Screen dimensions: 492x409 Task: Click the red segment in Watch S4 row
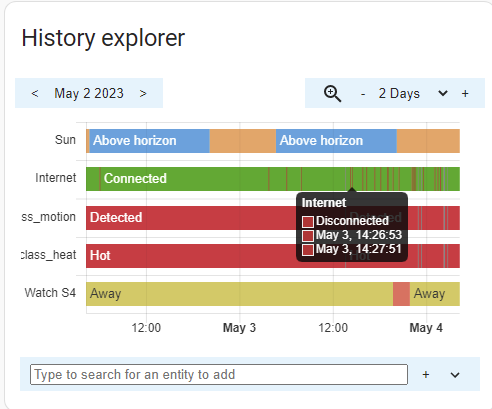point(401,294)
